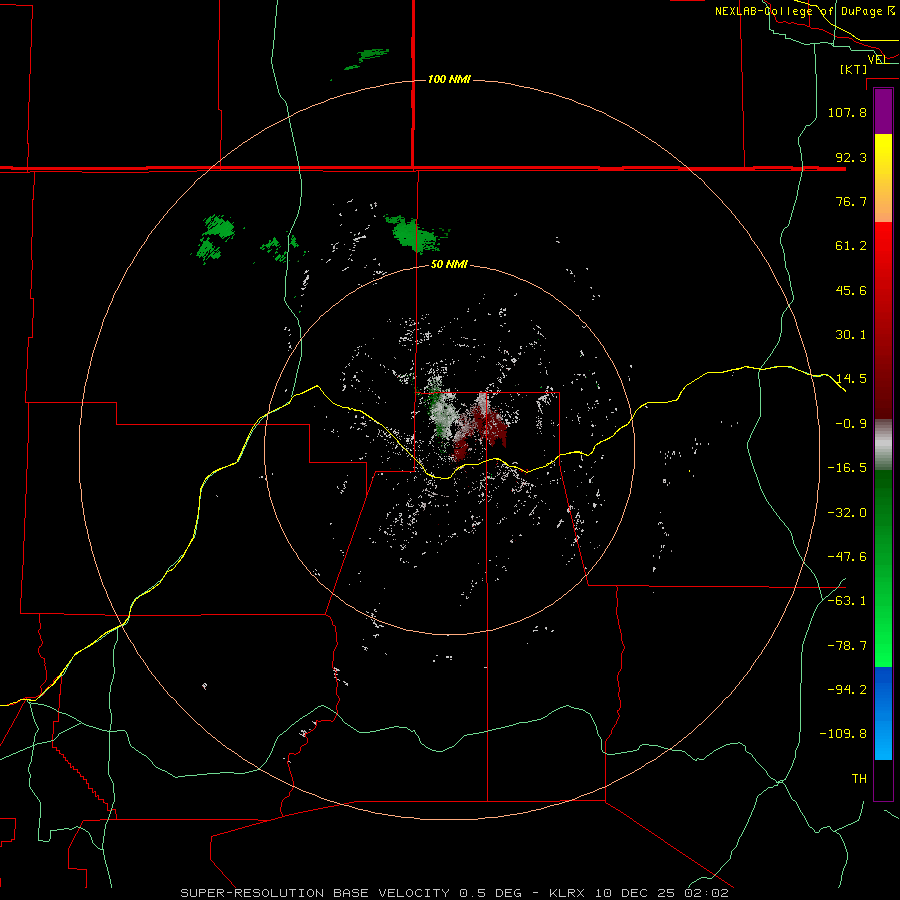Click the TH label on the legend
This screenshot has width=900, height=900.
tap(859, 779)
